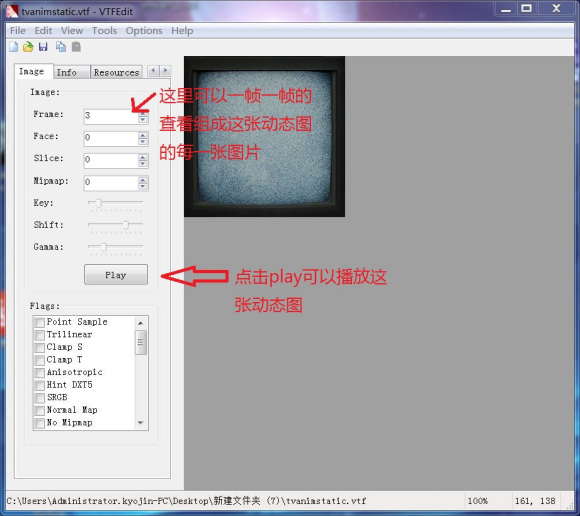580x516 pixels.
Task: Enable the Trilinear flag
Action: 40,335
